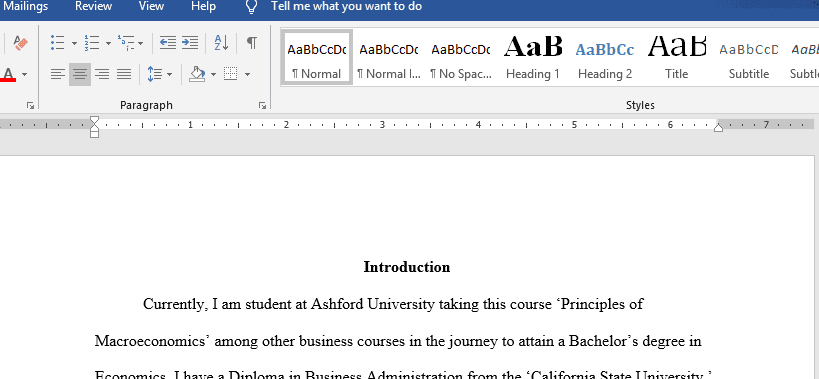Open the View tab

point(151,6)
